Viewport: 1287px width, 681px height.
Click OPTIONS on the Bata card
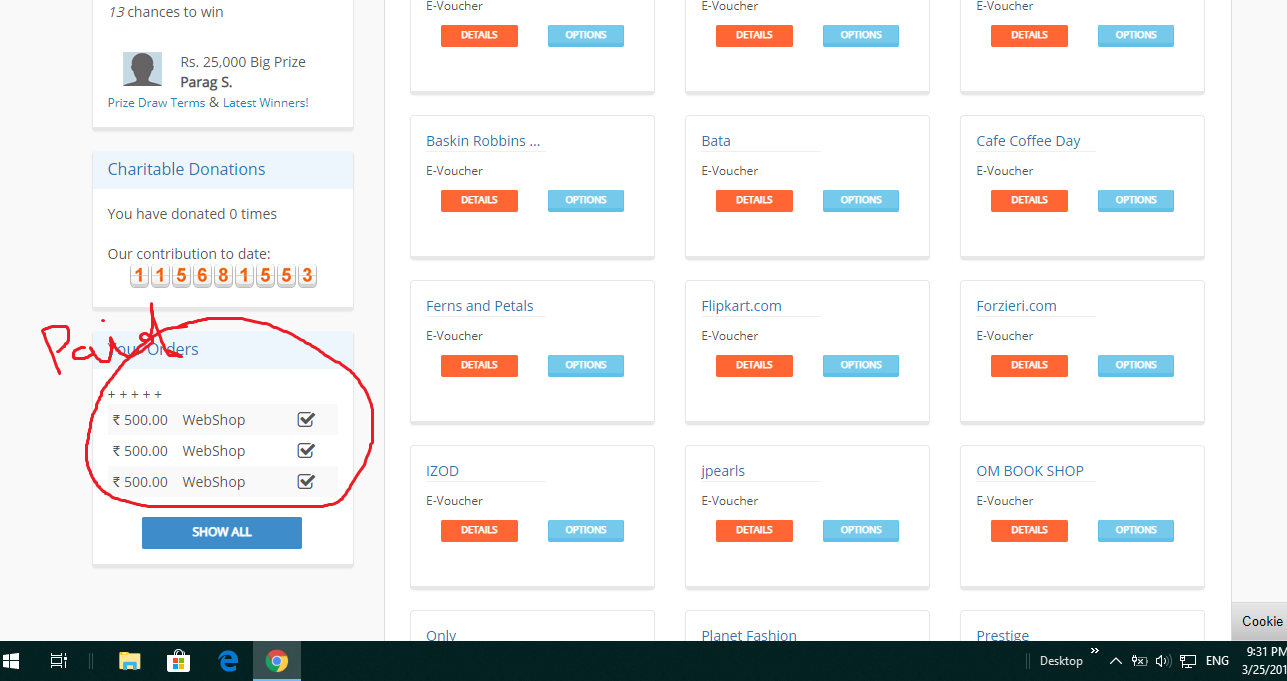point(861,200)
